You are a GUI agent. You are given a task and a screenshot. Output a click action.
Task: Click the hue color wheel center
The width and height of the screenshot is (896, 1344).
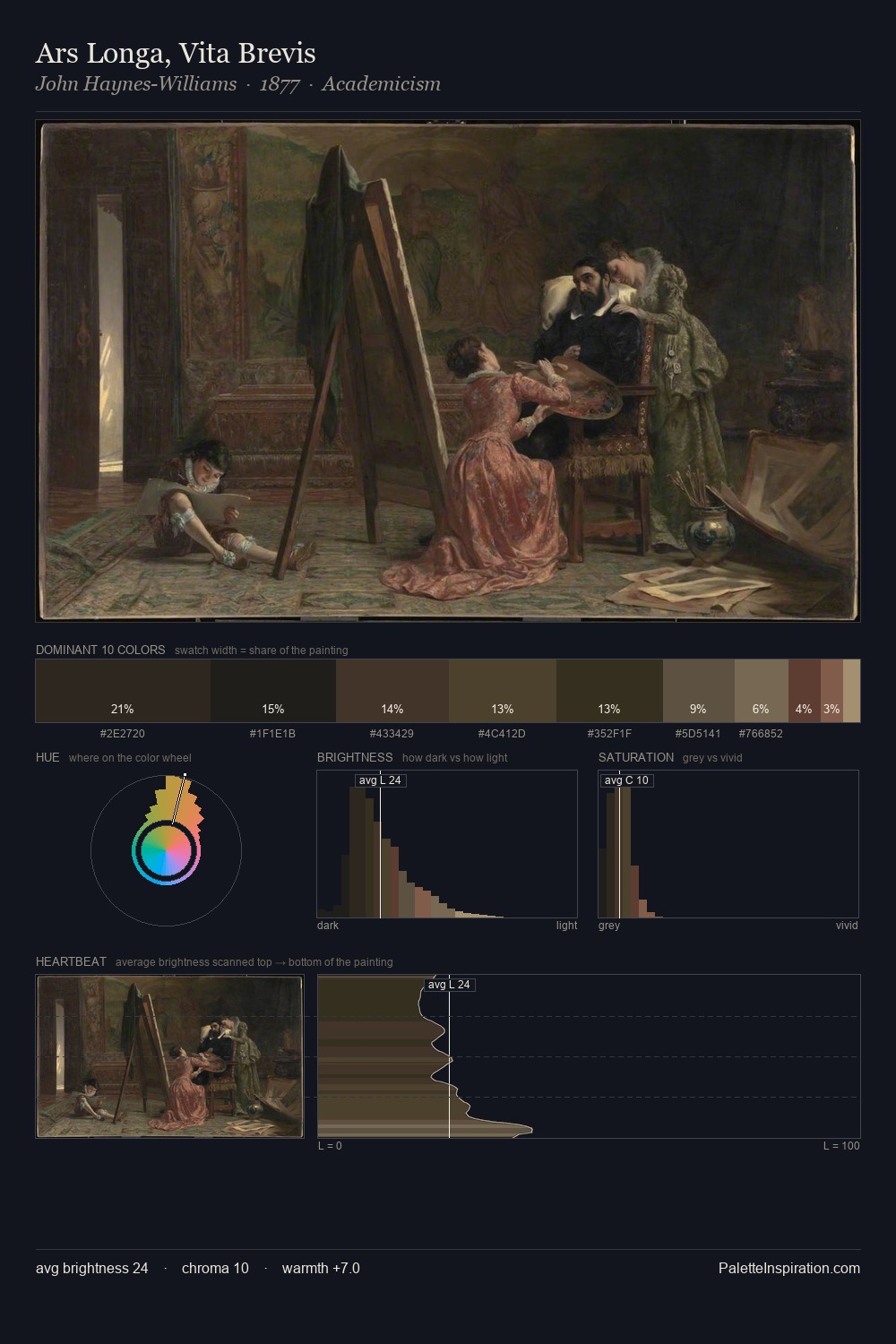166,850
